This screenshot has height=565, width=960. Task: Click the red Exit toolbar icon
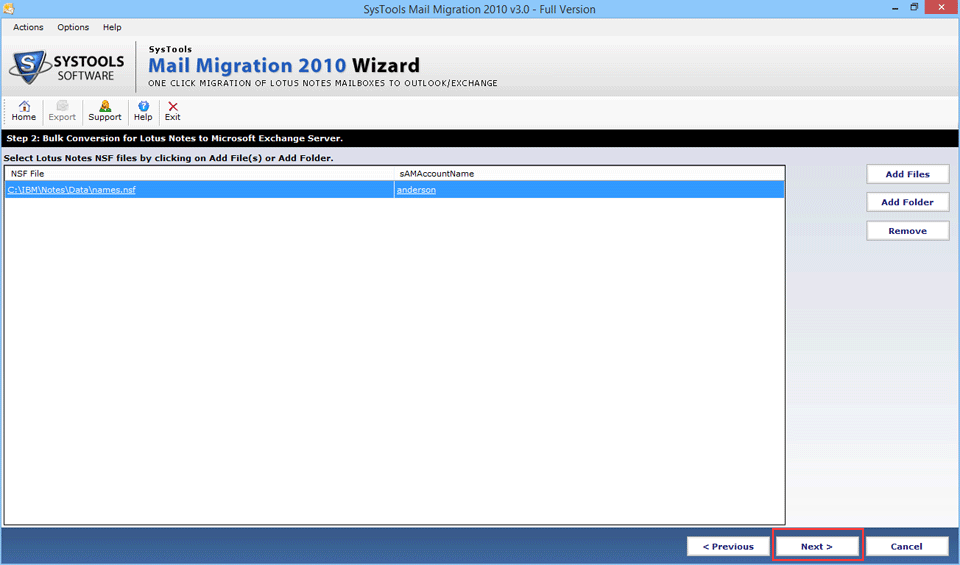pyautogui.click(x=173, y=111)
